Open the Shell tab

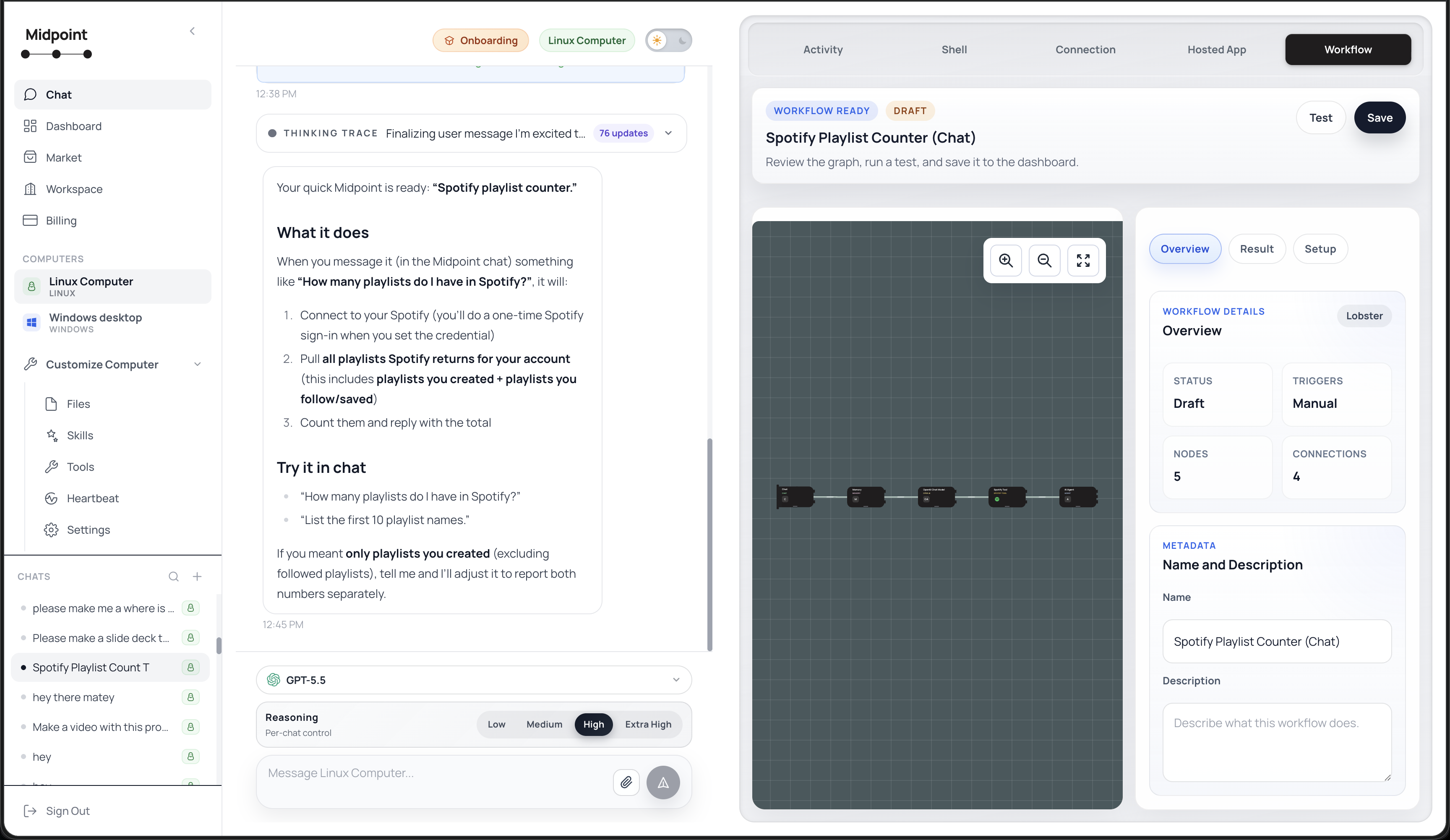click(x=954, y=50)
